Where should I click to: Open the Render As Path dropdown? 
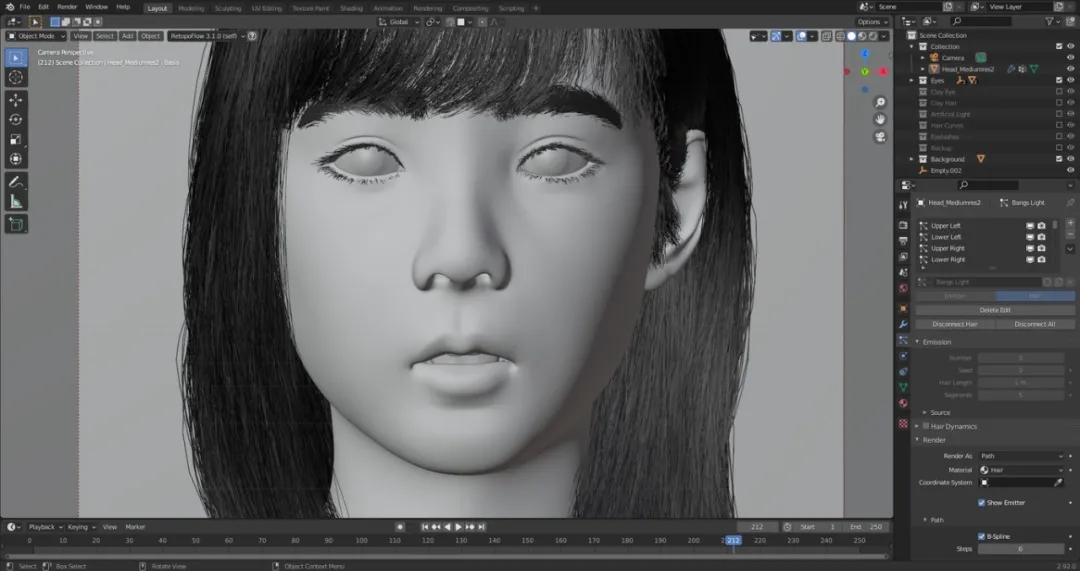tap(1022, 456)
